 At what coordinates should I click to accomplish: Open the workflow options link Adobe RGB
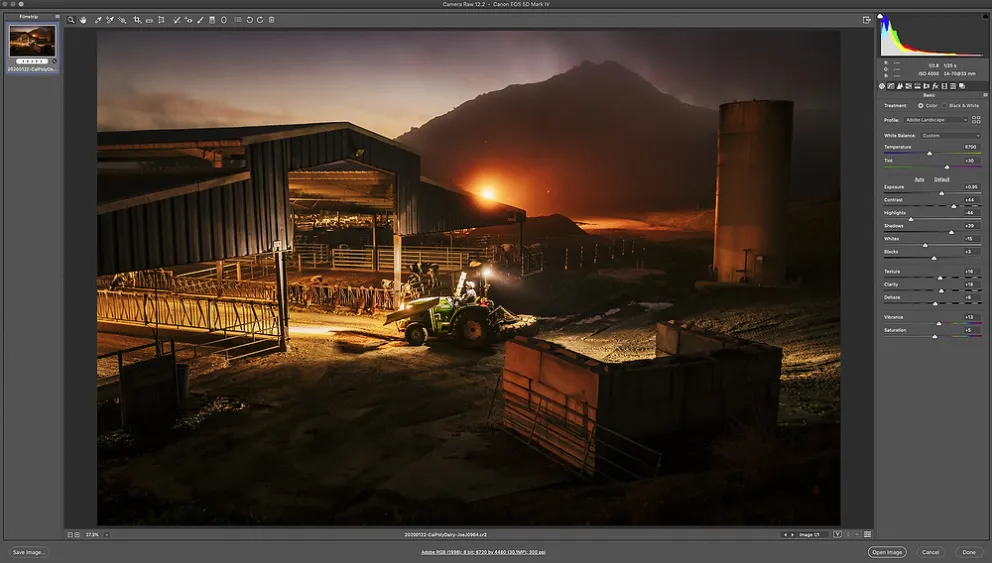pos(483,552)
